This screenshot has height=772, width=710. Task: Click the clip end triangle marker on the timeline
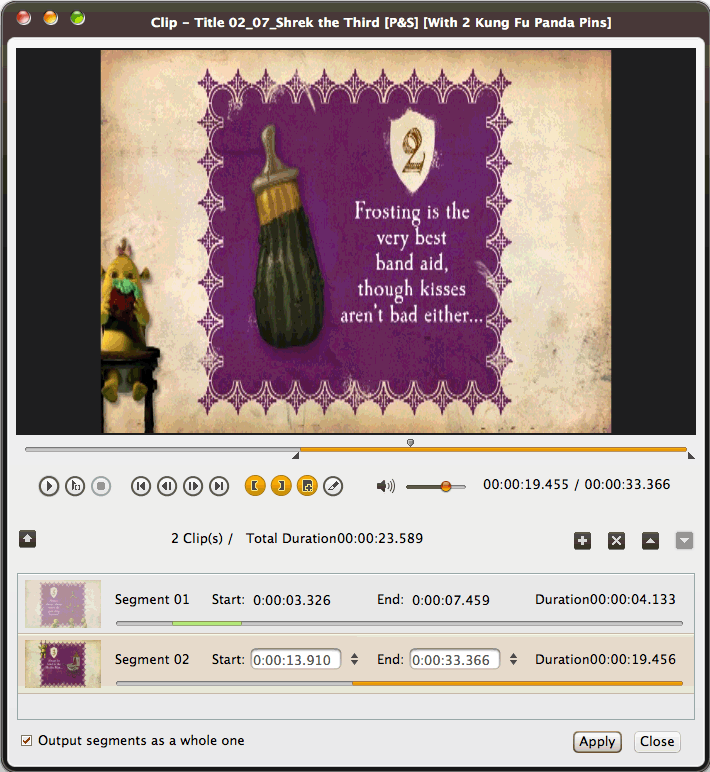(691, 456)
